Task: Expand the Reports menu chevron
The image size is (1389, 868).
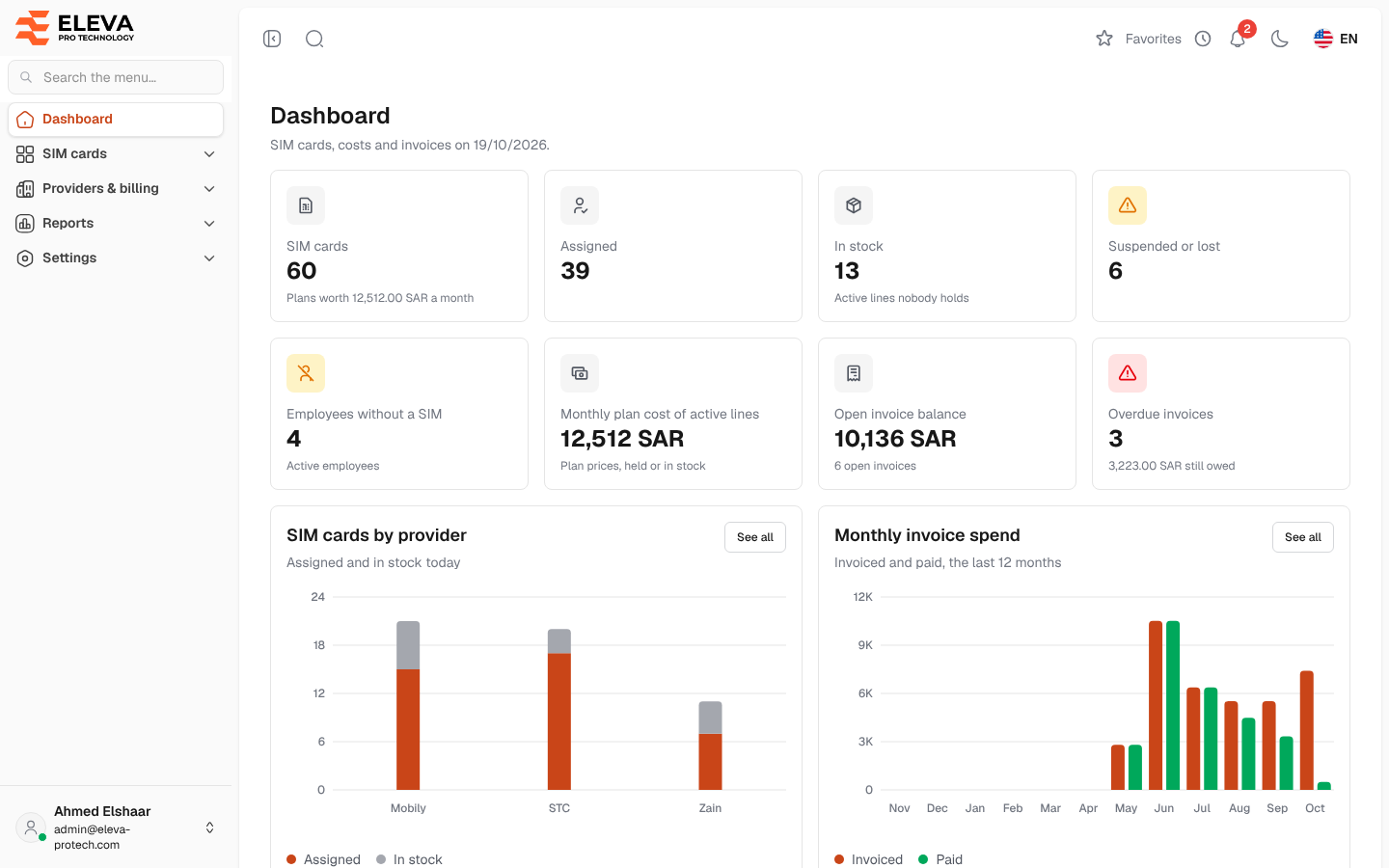Action: (x=209, y=224)
